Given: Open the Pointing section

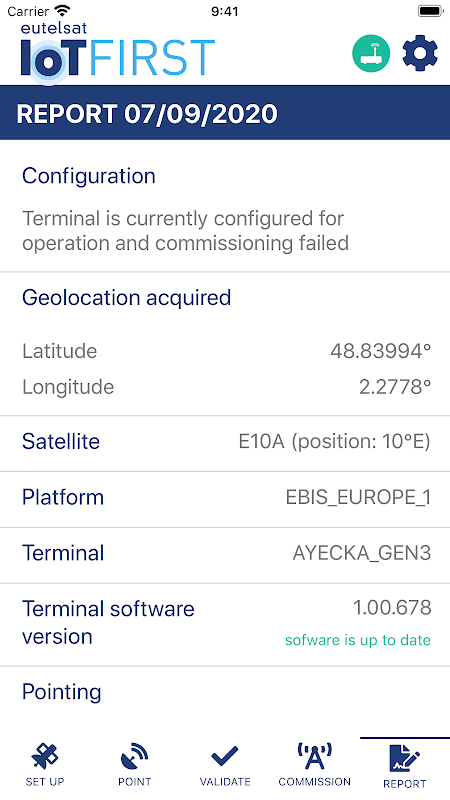Looking at the screenshot, I should (62, 692).
